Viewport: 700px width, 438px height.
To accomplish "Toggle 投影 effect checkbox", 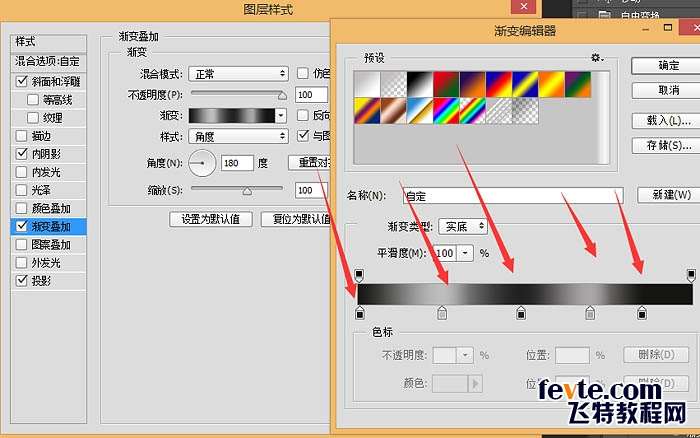I will 21,280.
